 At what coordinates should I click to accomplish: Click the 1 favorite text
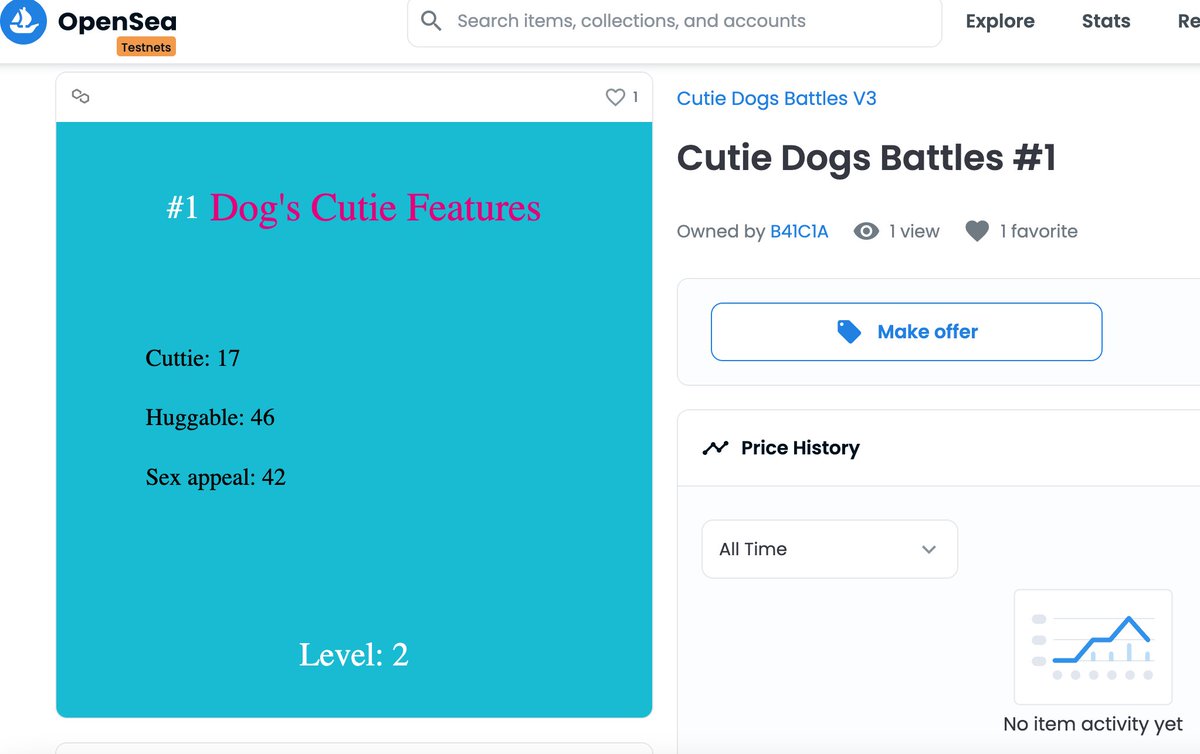tap(1039, 231)
